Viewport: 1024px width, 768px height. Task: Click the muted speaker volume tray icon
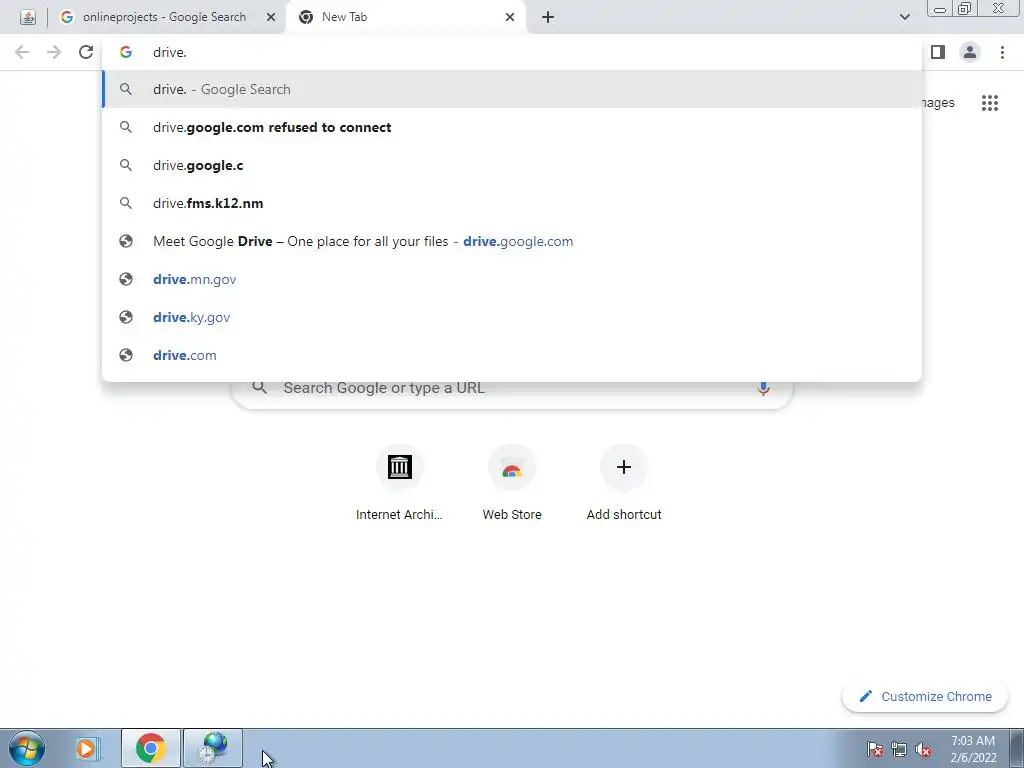coord(923,749)
